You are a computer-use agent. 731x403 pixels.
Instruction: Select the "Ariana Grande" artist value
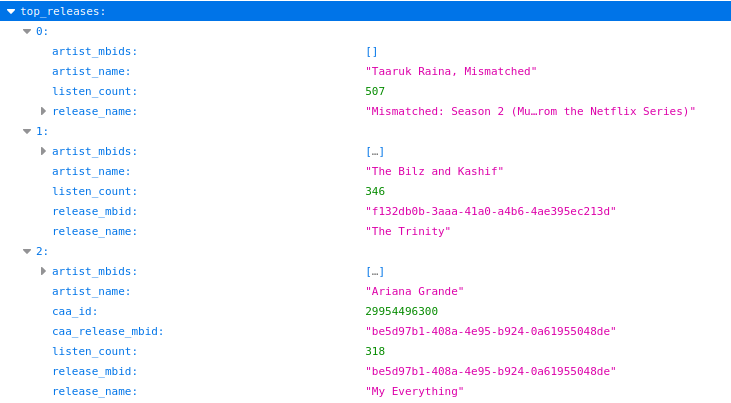coord(414,291)
